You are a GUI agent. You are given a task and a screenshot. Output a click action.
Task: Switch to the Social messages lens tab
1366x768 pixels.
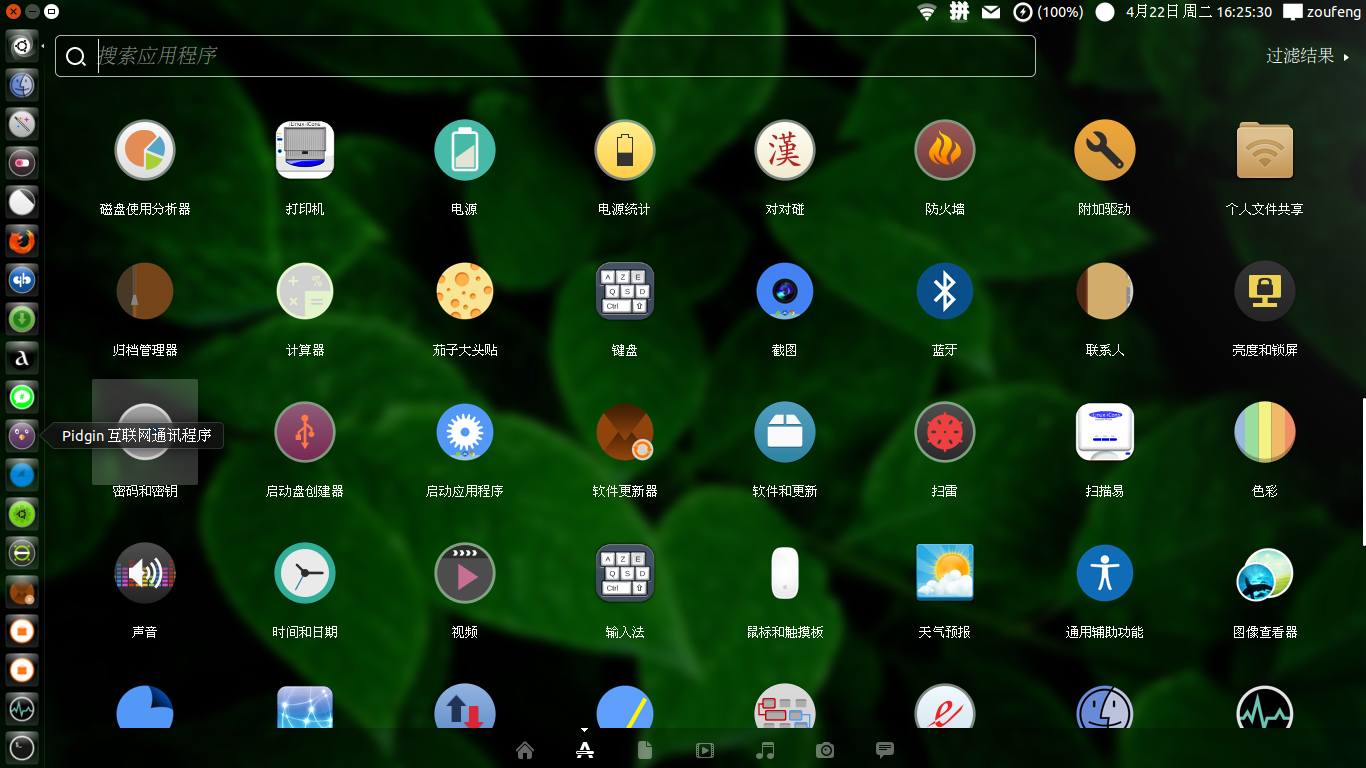click(885, 750)
